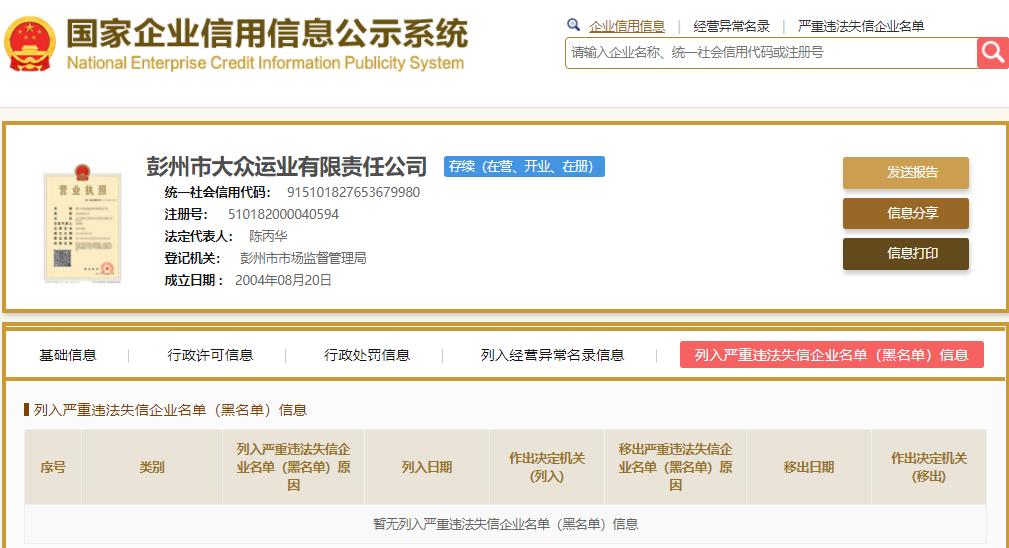Click the 存续（在营、开业、在册）status badge
Viewport: 1009px width, 548px height.
[524, 167]
